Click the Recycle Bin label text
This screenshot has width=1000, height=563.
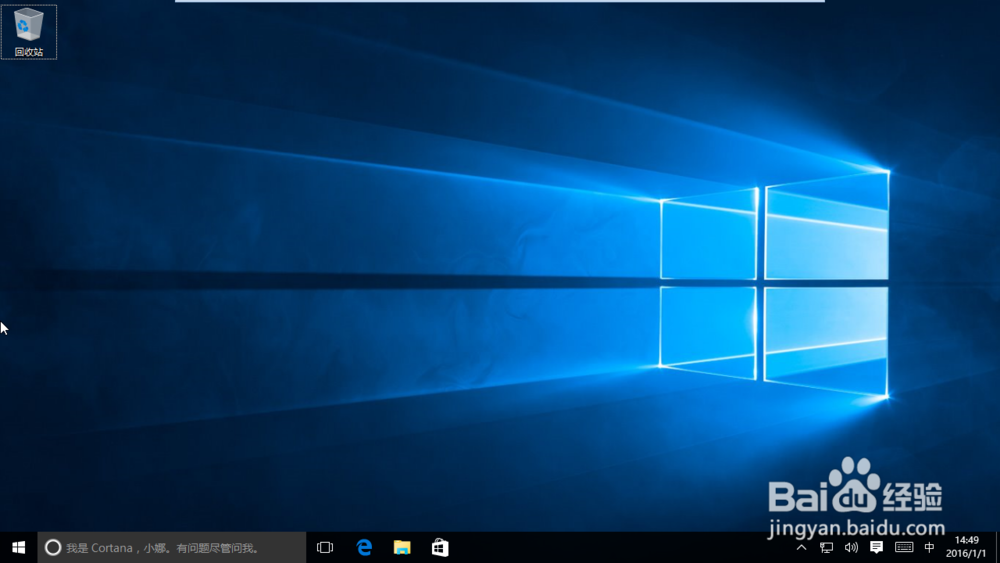click(x=29, y=52)
